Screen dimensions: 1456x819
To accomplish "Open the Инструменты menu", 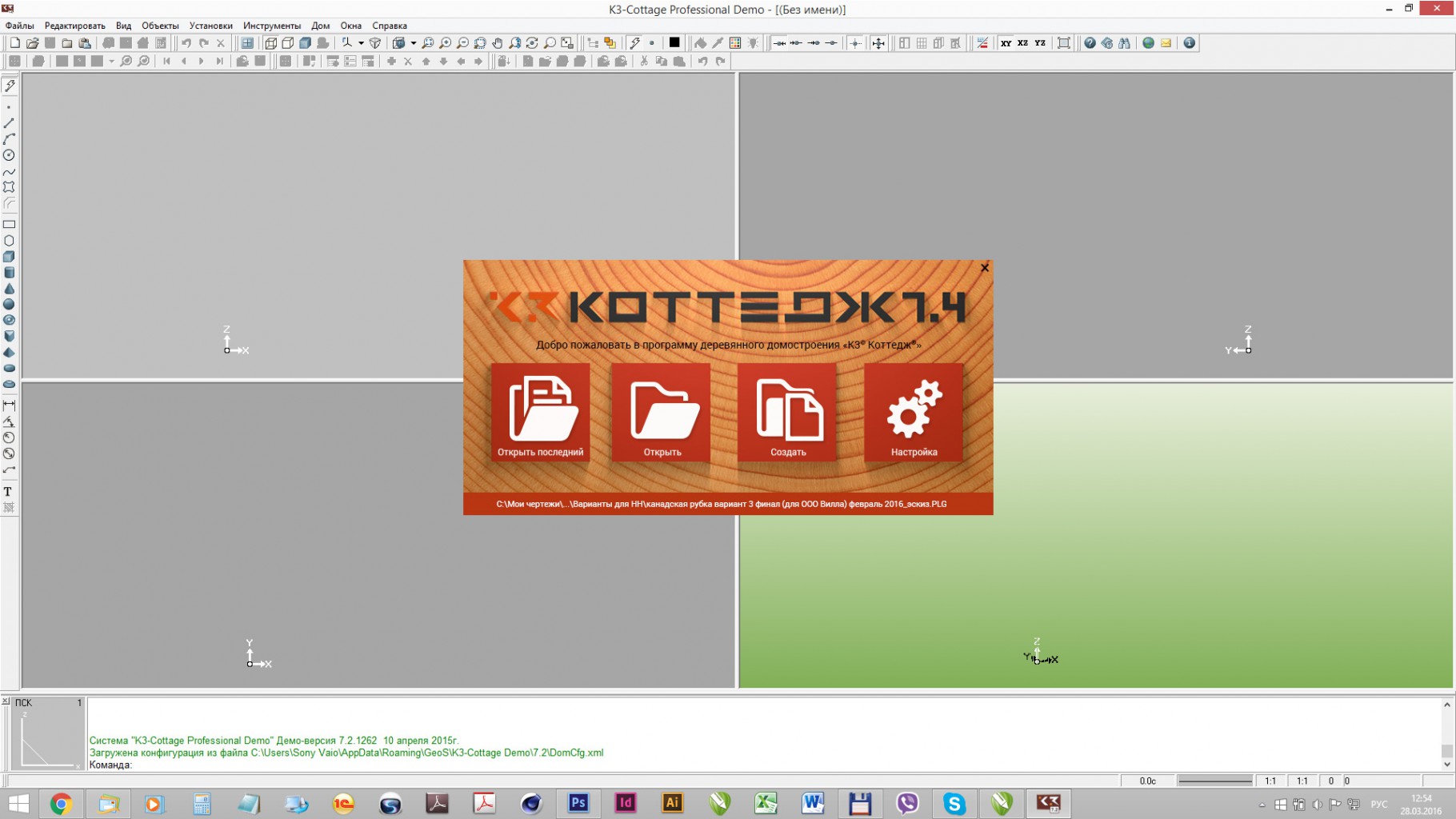I will click(x=272, y=26).
